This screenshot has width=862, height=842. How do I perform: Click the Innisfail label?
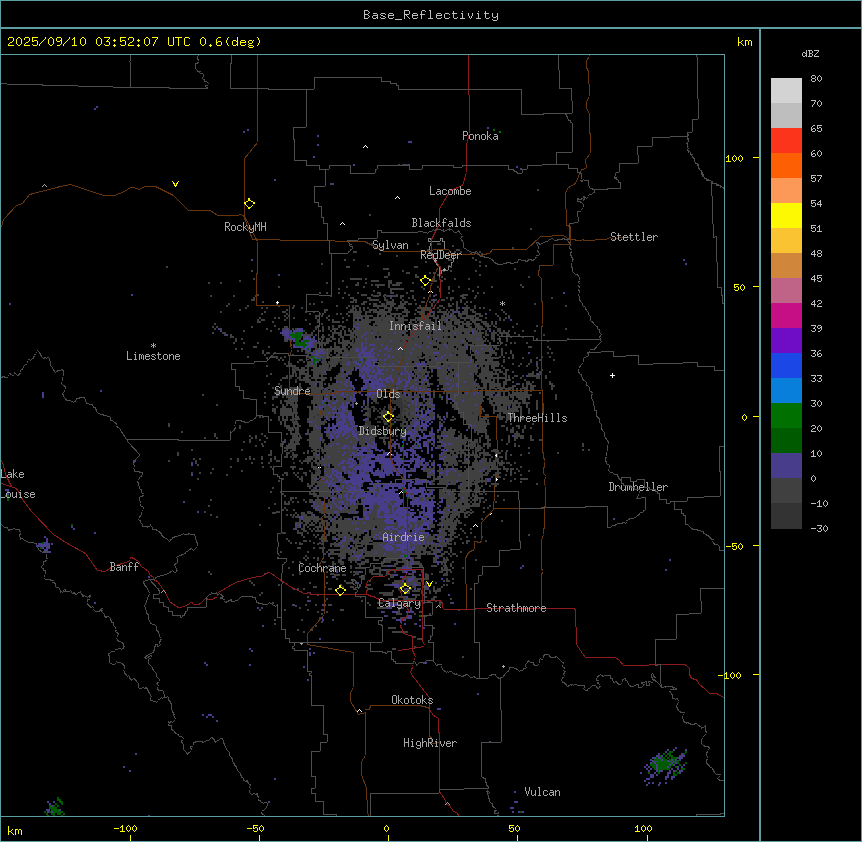tap(415, 326)
